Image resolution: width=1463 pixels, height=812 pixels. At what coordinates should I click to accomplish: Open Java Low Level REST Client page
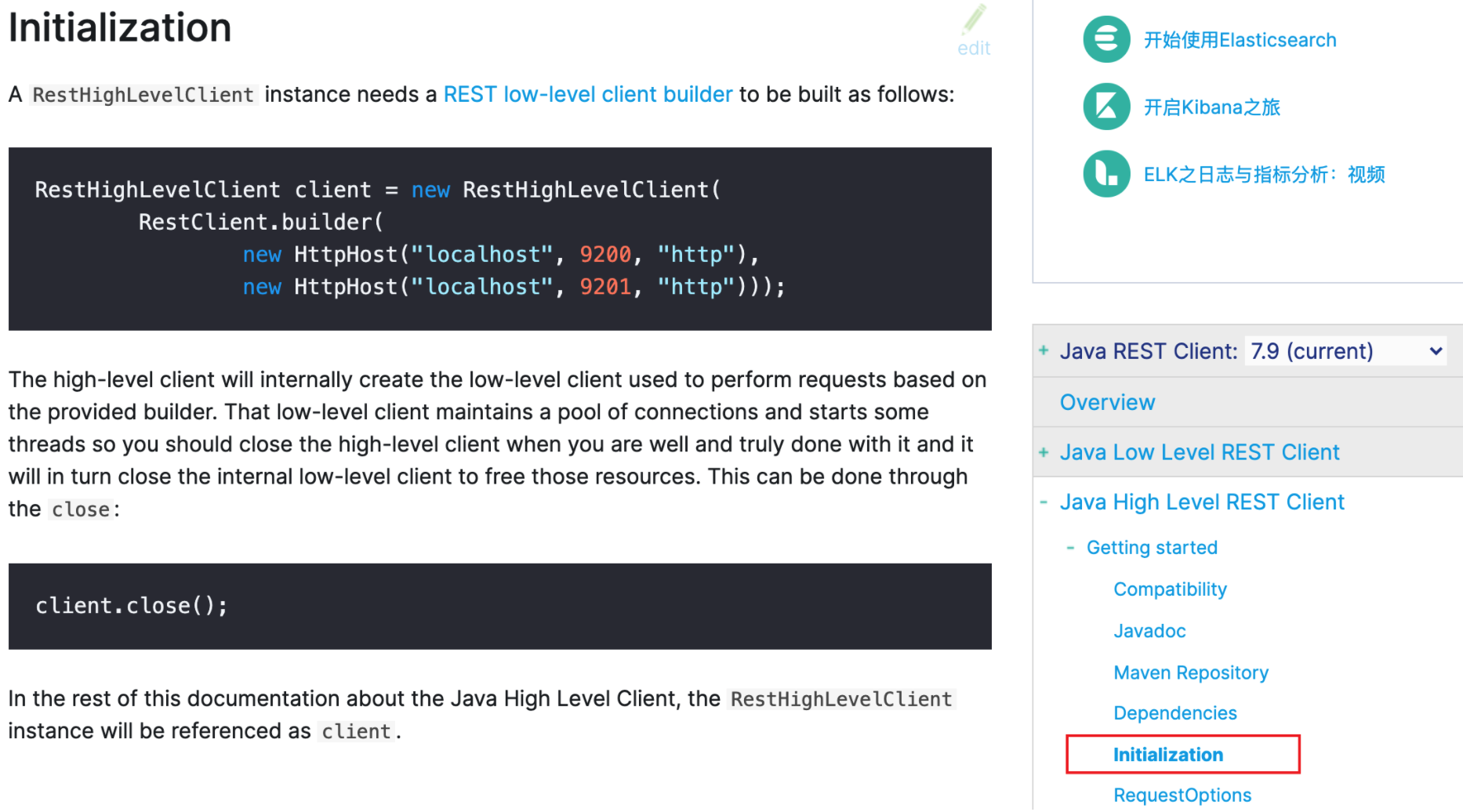(x=1200, y=452)
